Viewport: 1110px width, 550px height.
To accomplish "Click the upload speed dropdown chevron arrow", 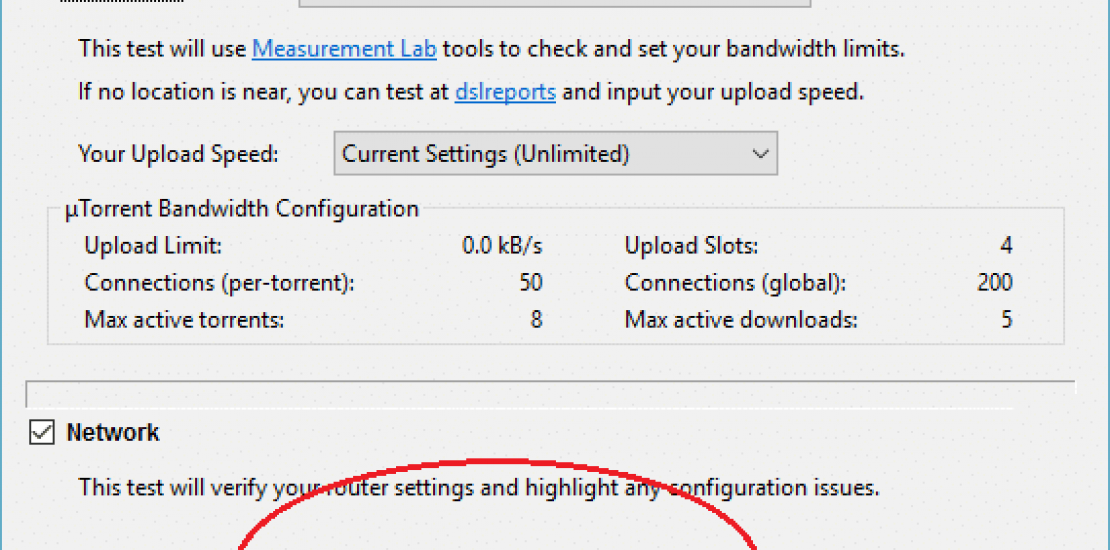I will tap(760, 154).
